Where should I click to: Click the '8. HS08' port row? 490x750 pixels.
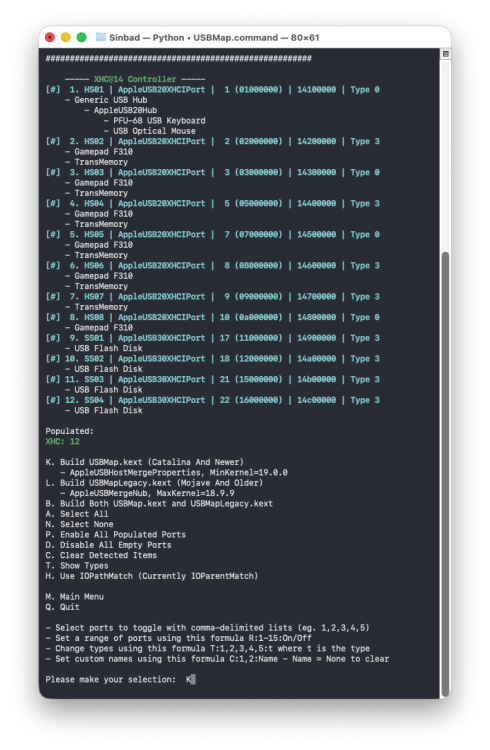212,317
